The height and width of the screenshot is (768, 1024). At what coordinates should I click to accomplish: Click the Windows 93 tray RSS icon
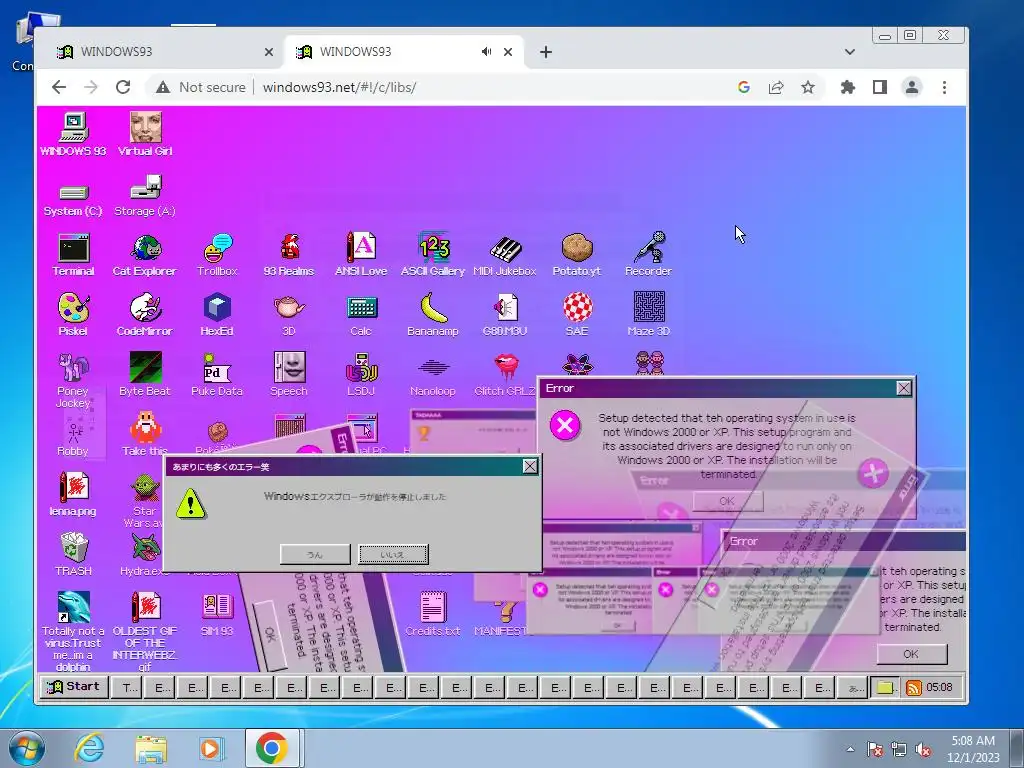coord(914,688)
